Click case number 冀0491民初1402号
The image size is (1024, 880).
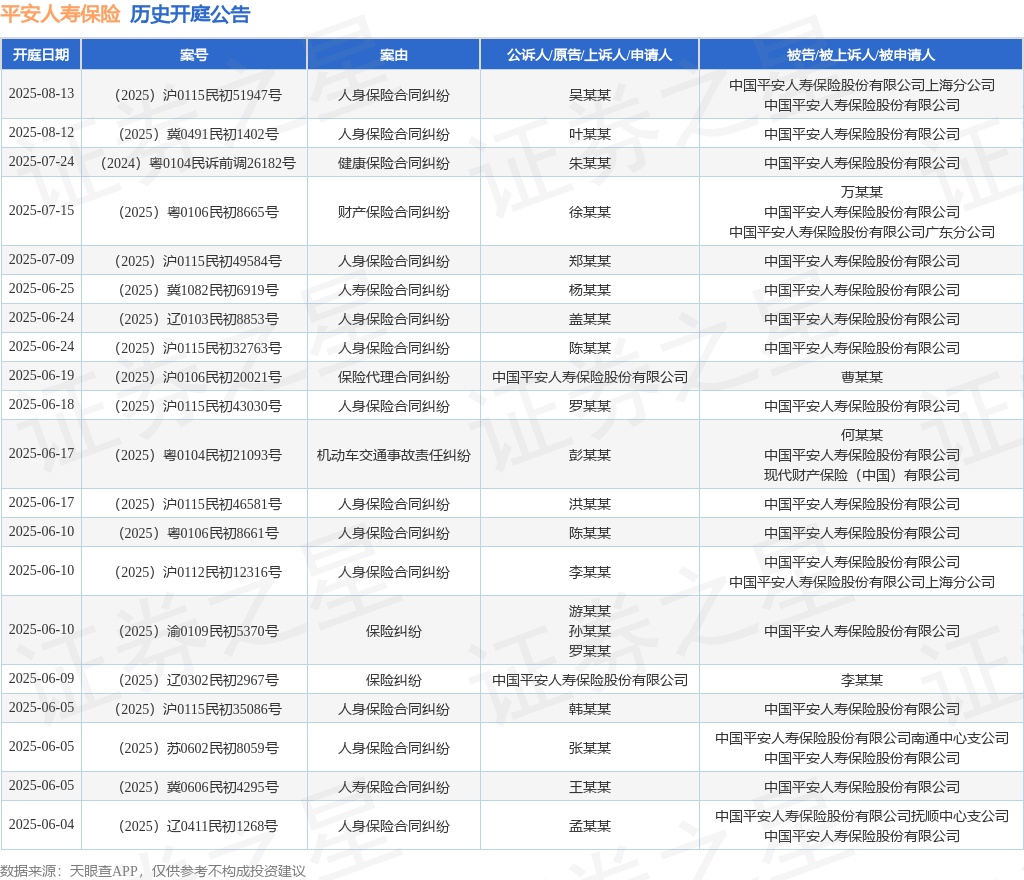click(x=199, y=134)
